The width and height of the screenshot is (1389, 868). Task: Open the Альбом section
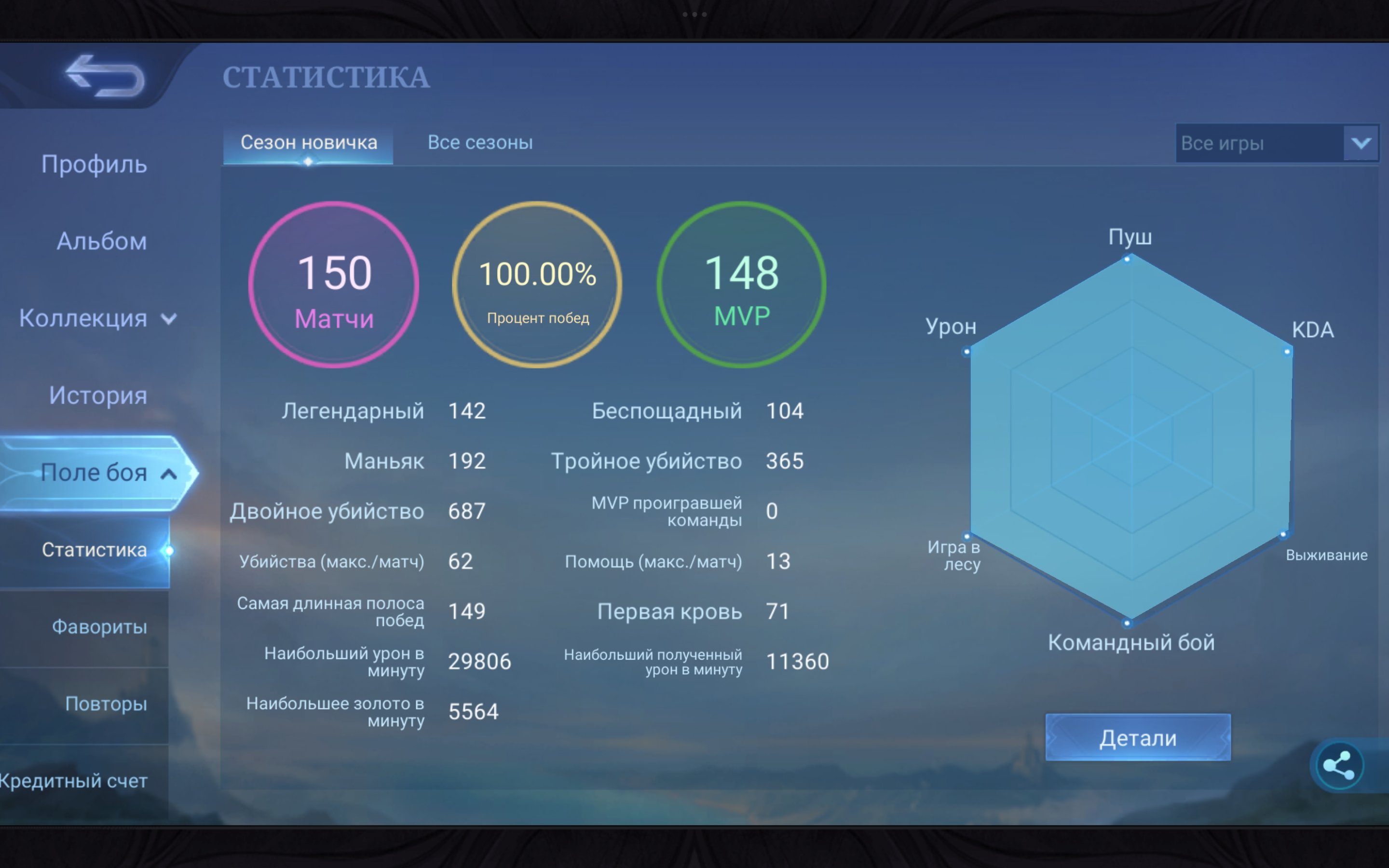(x=102, y=241)
